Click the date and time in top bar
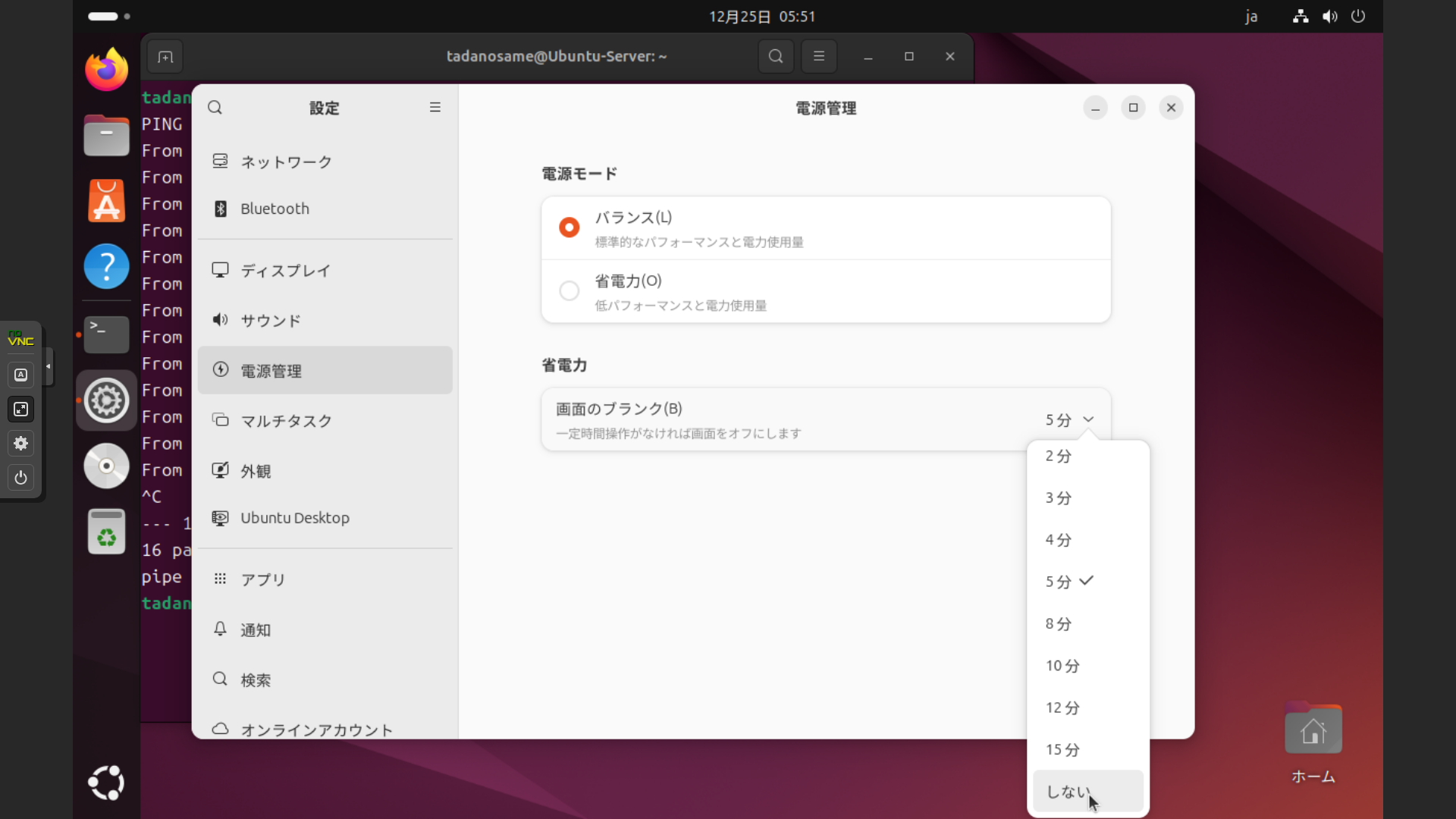1456x819 pixels. tap(761, 17)
